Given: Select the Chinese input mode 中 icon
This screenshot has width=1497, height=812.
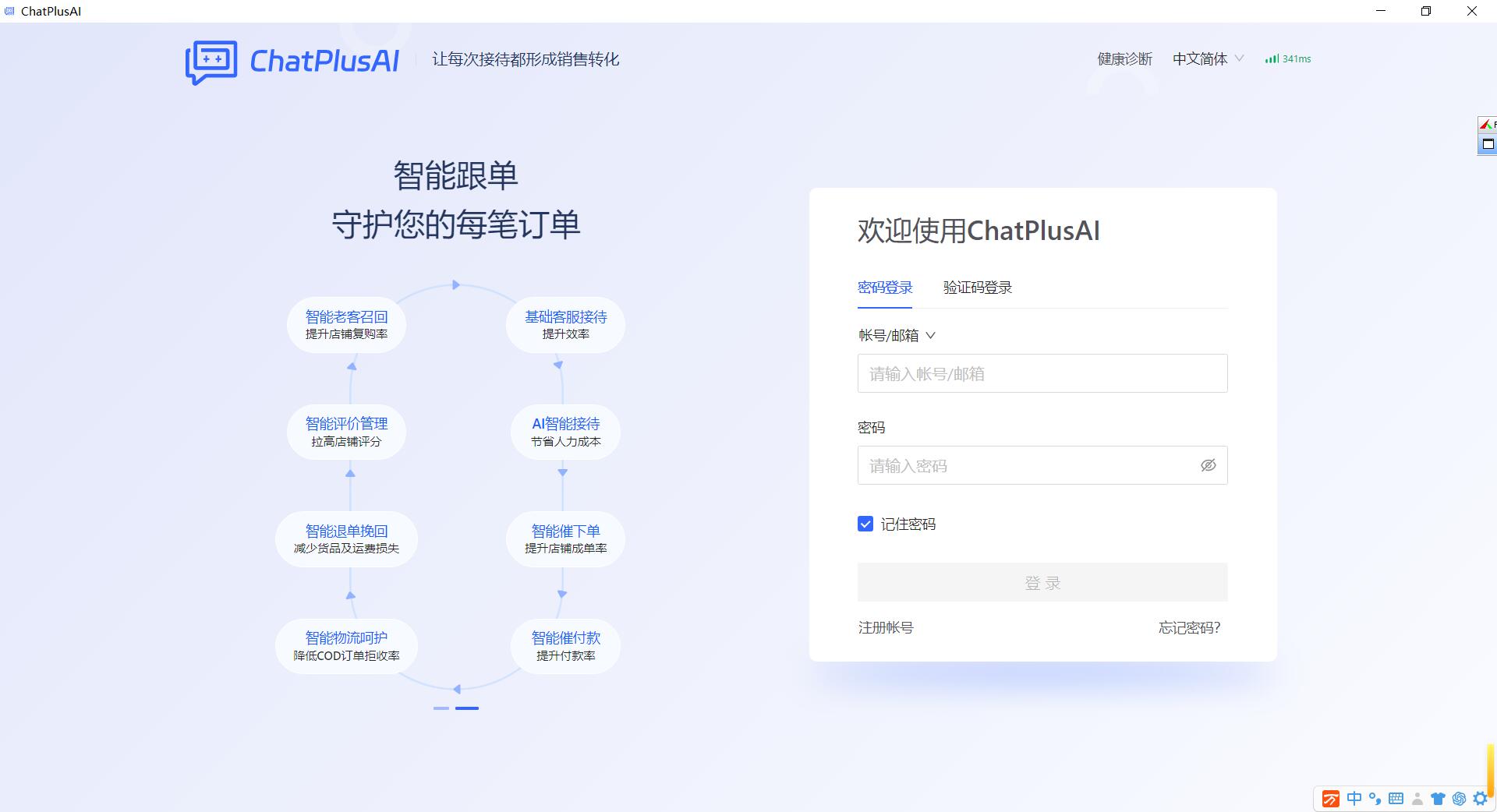Looking at the screenshot, I should (1354, 799).
